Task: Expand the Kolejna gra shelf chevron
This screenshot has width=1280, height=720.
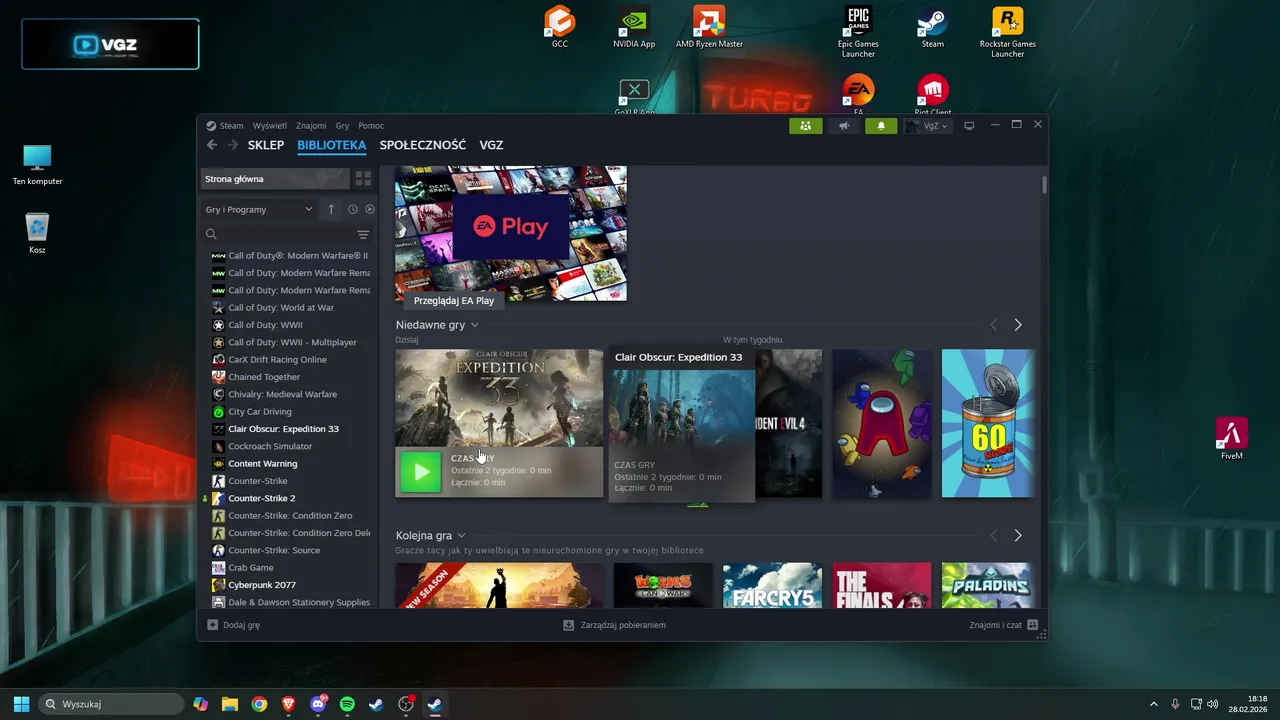Action: click(461, 536)
